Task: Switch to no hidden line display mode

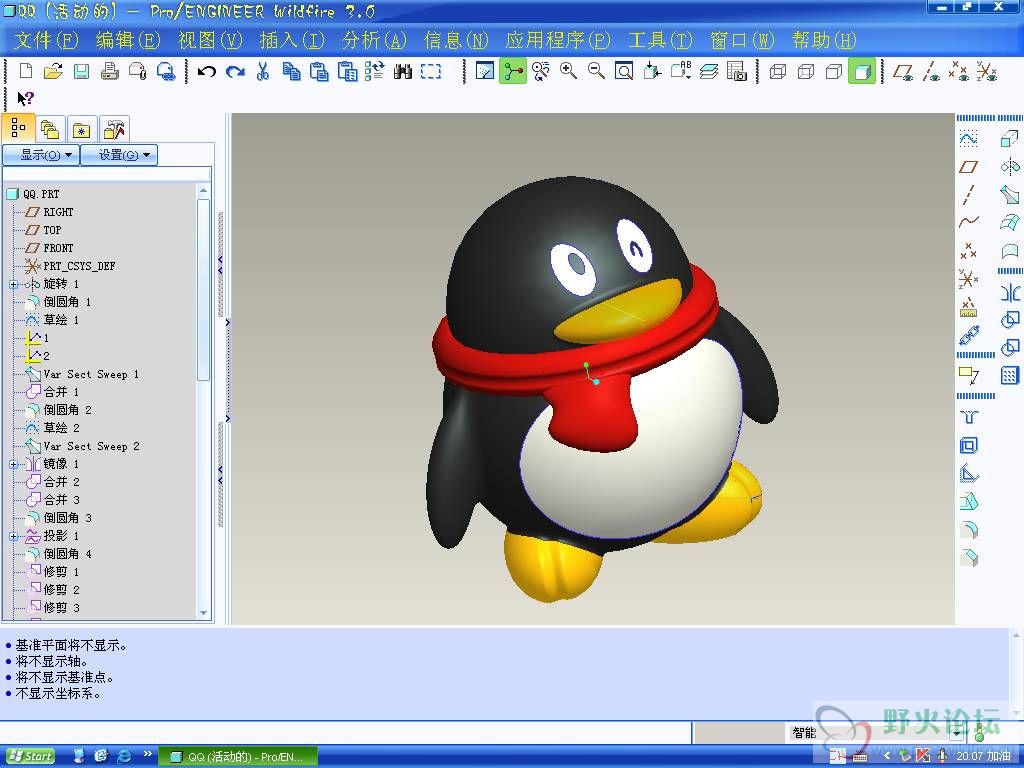Action: pos(833,71)
